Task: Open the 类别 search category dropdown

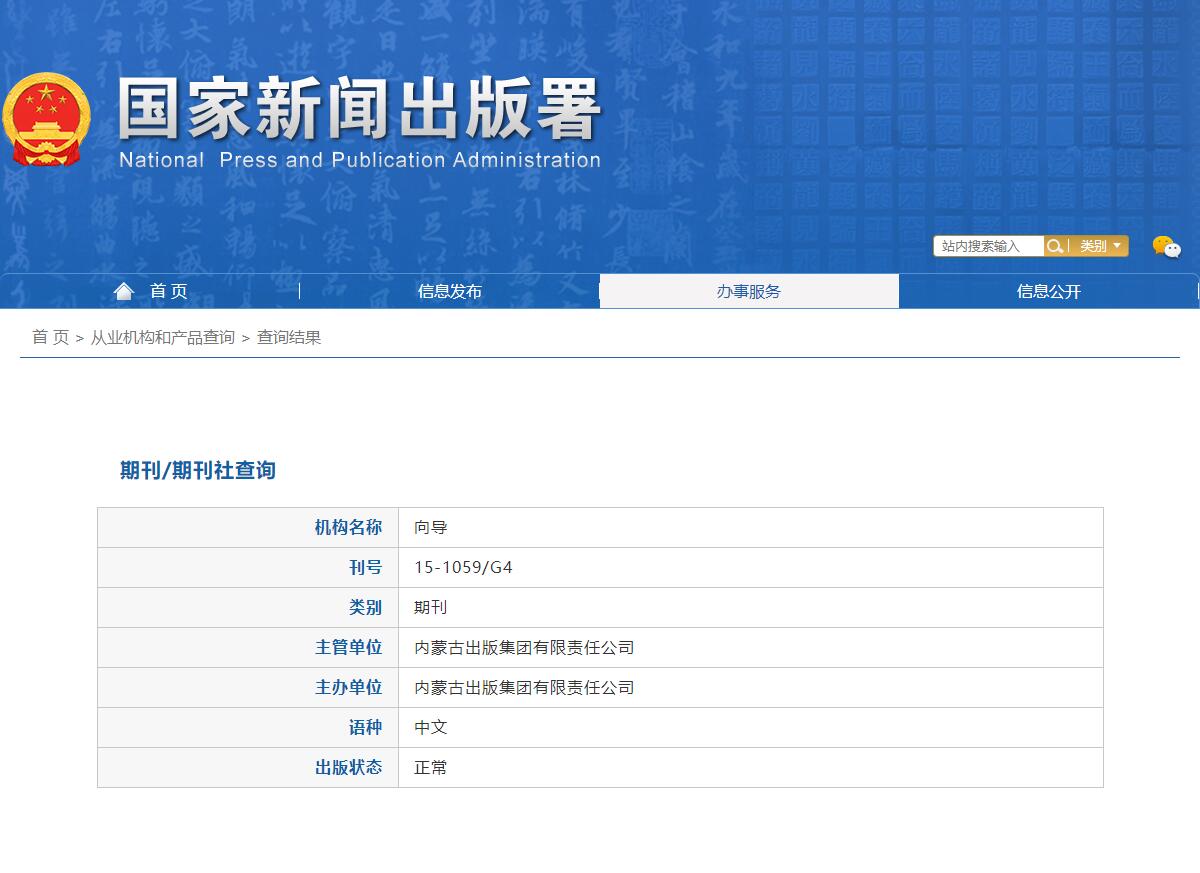Action: click(x=1099, y=246)
